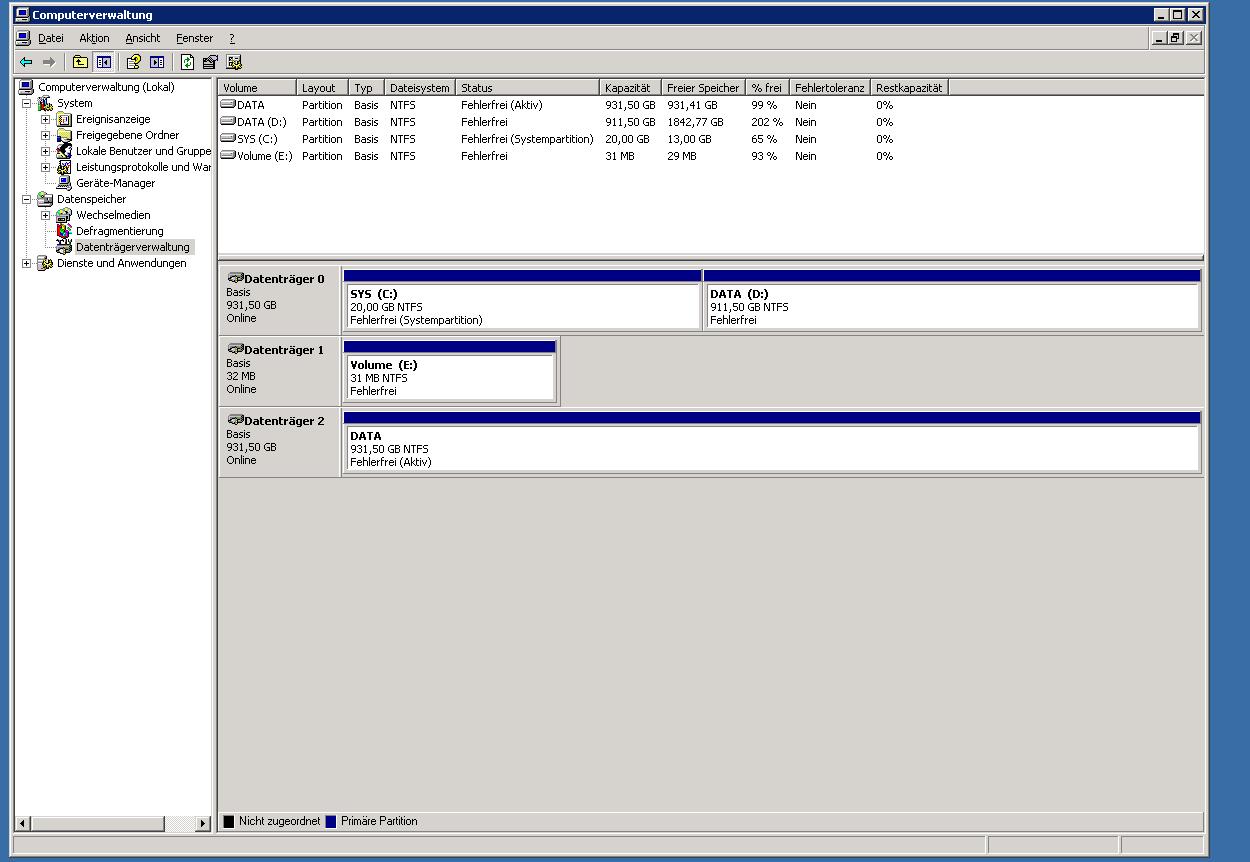Click the Properties help icon with question mark
The width and height of the screenshot is (1250, 862).
133,62
